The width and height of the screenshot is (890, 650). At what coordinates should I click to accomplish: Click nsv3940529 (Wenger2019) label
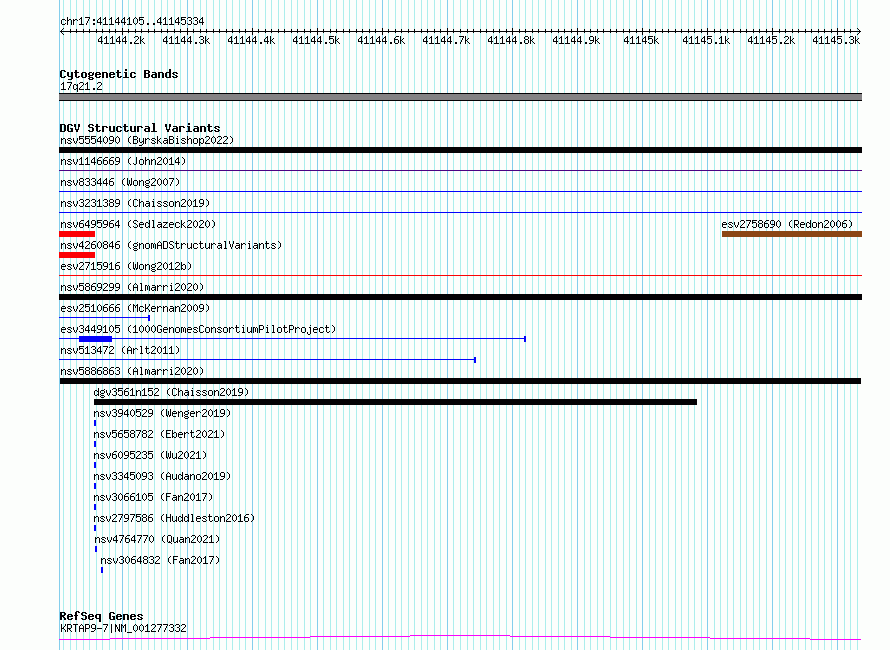tap(162, 413)
